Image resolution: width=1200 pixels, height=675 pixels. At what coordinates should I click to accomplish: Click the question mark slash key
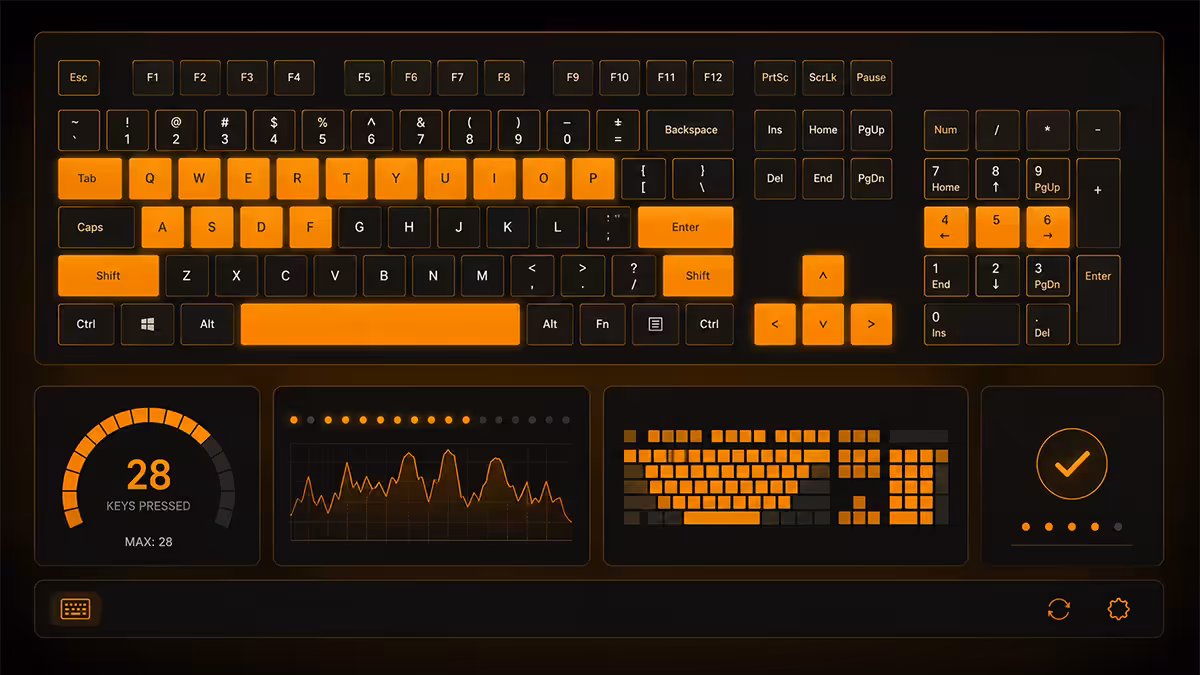(633, 276)
